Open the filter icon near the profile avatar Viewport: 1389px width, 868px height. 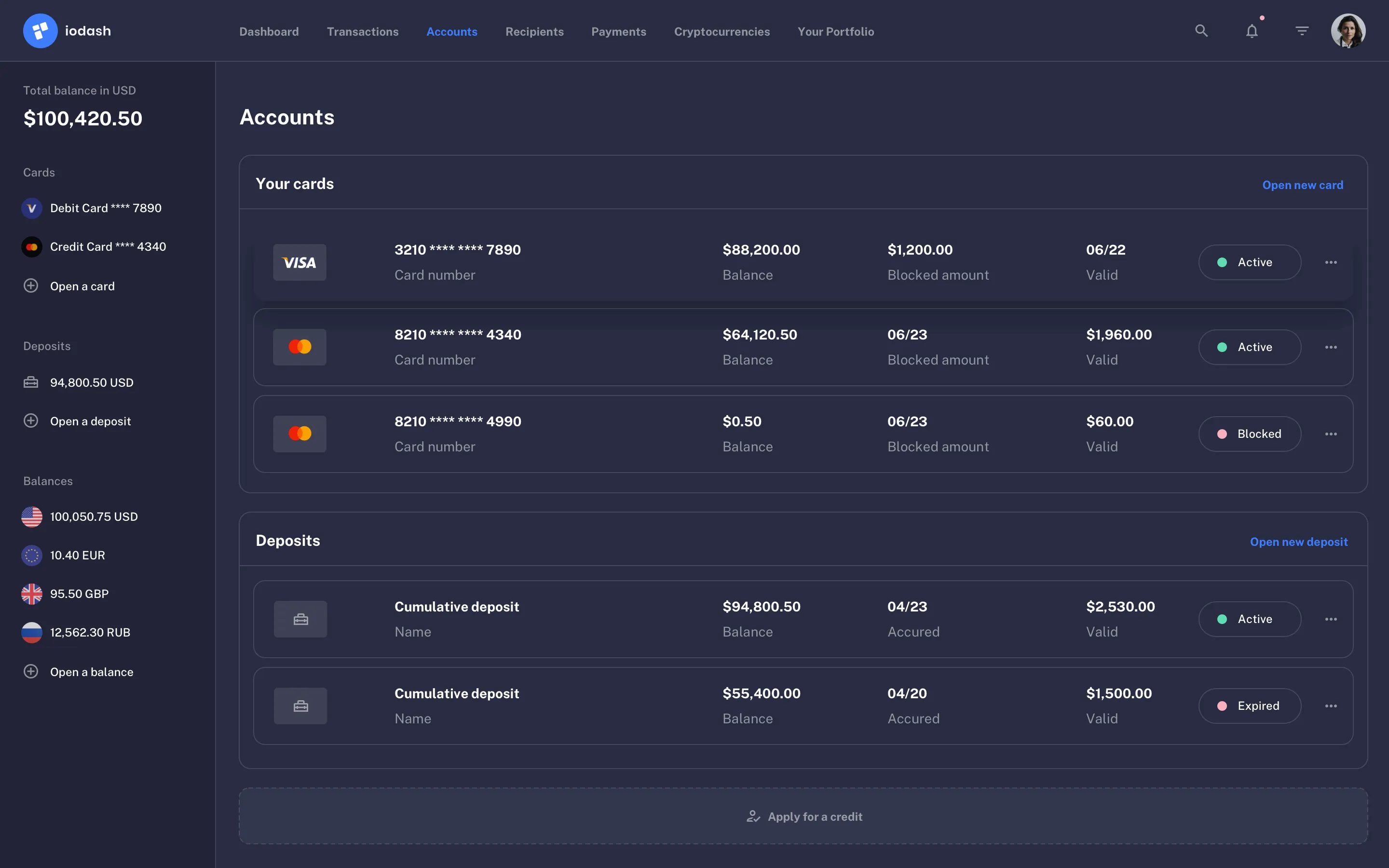(1302, 30)
